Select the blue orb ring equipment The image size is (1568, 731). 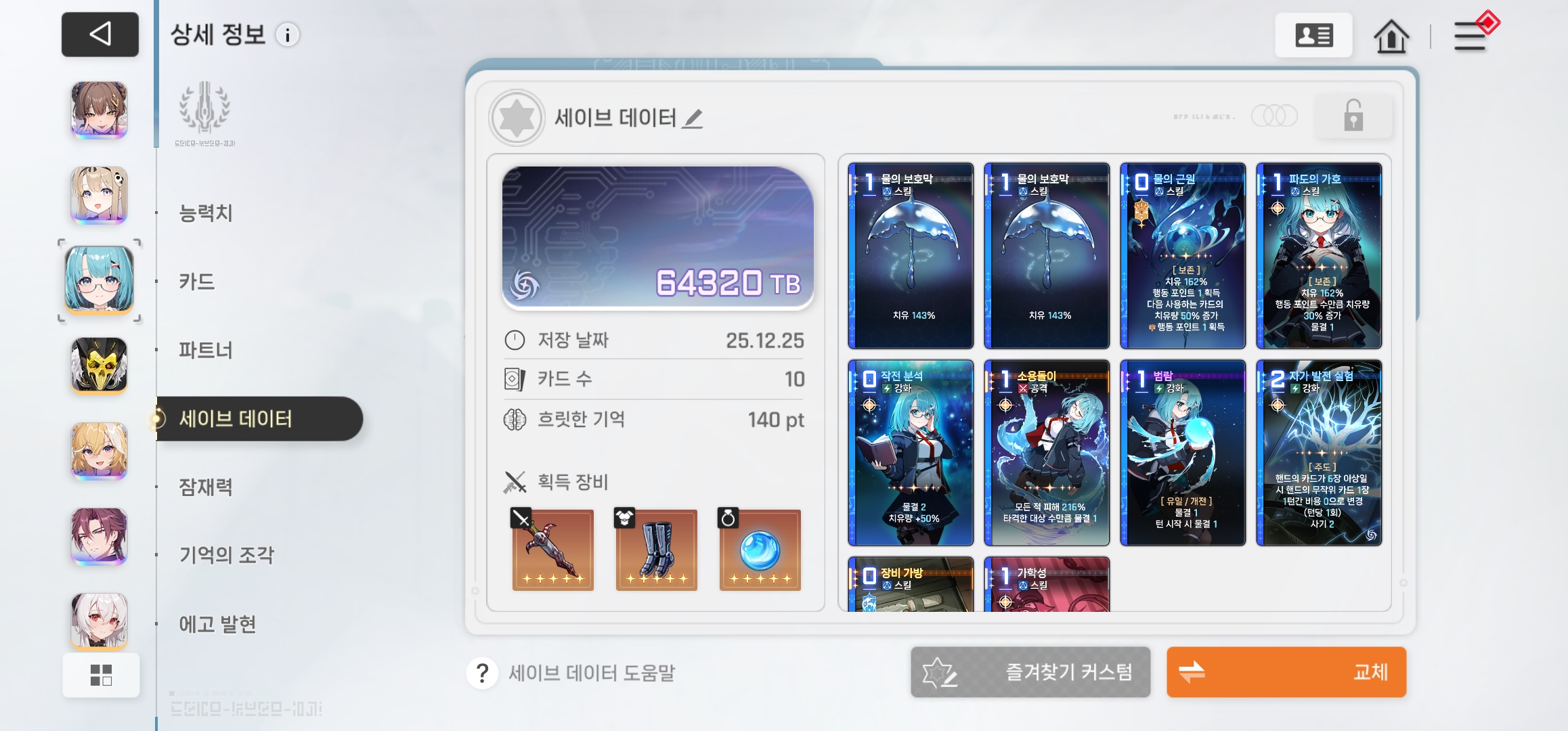(760, 549)
